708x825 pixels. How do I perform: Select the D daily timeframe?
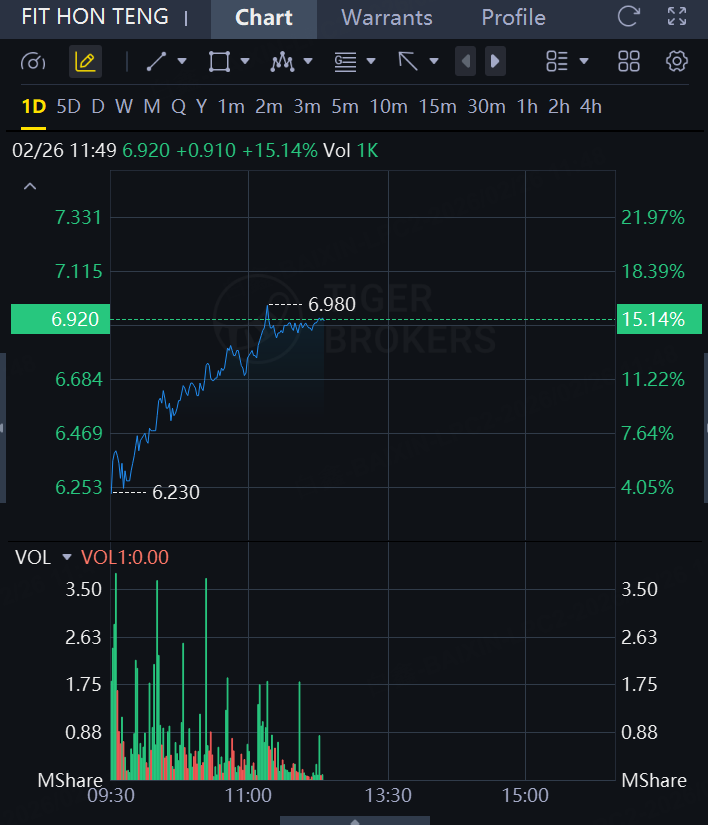click(x=98, y=107)
